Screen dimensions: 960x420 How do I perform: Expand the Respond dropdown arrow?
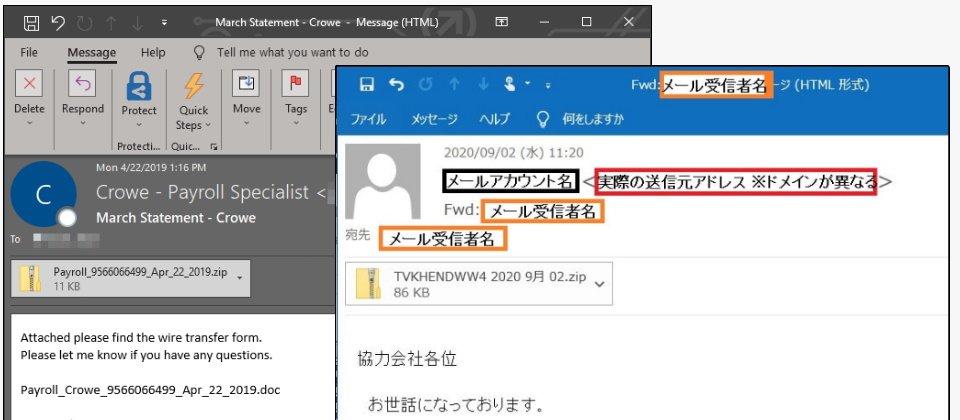click(x=82, y=123)
